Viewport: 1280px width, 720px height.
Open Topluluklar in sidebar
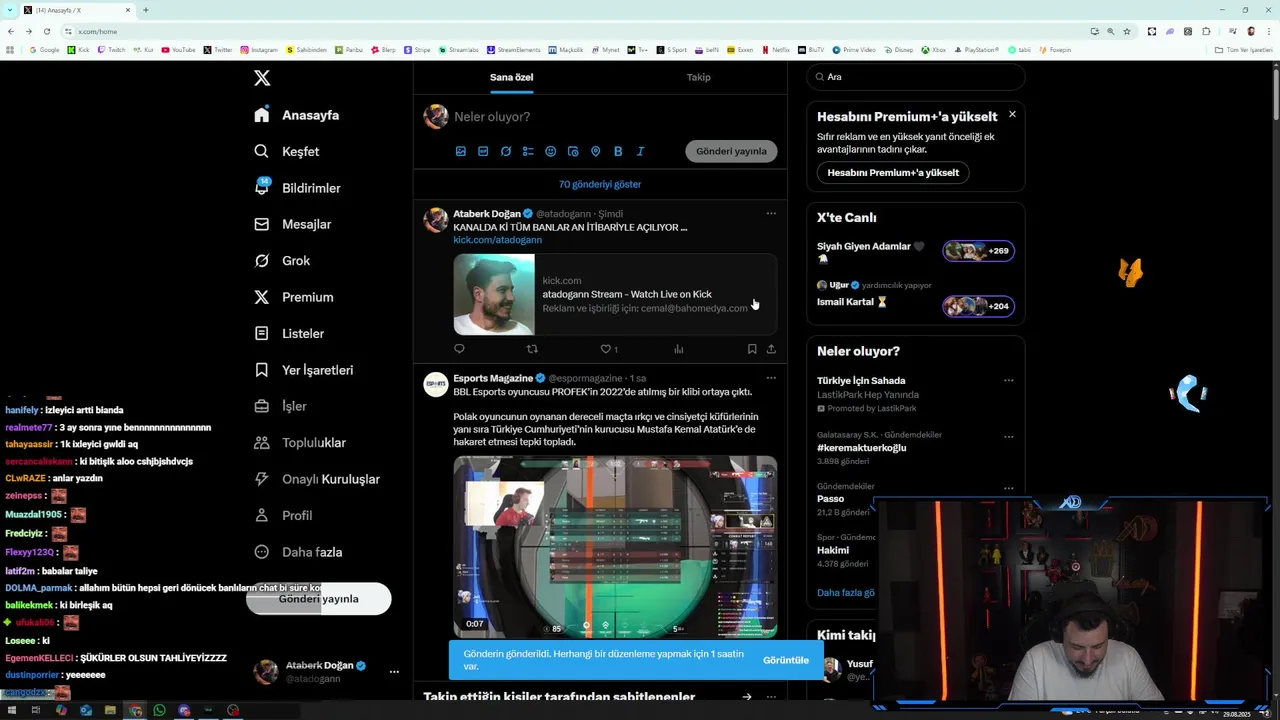(300, 442)
